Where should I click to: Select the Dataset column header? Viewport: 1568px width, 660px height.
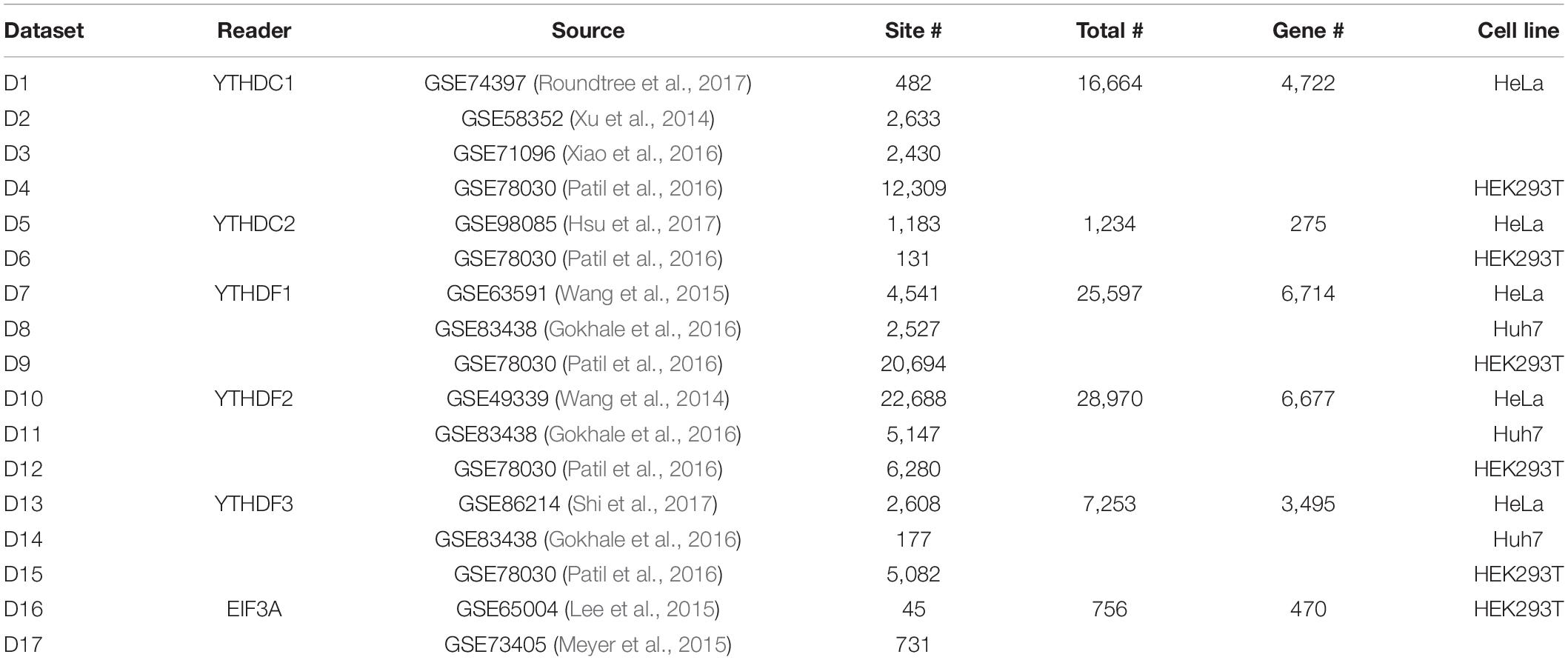tap(44, 30)
